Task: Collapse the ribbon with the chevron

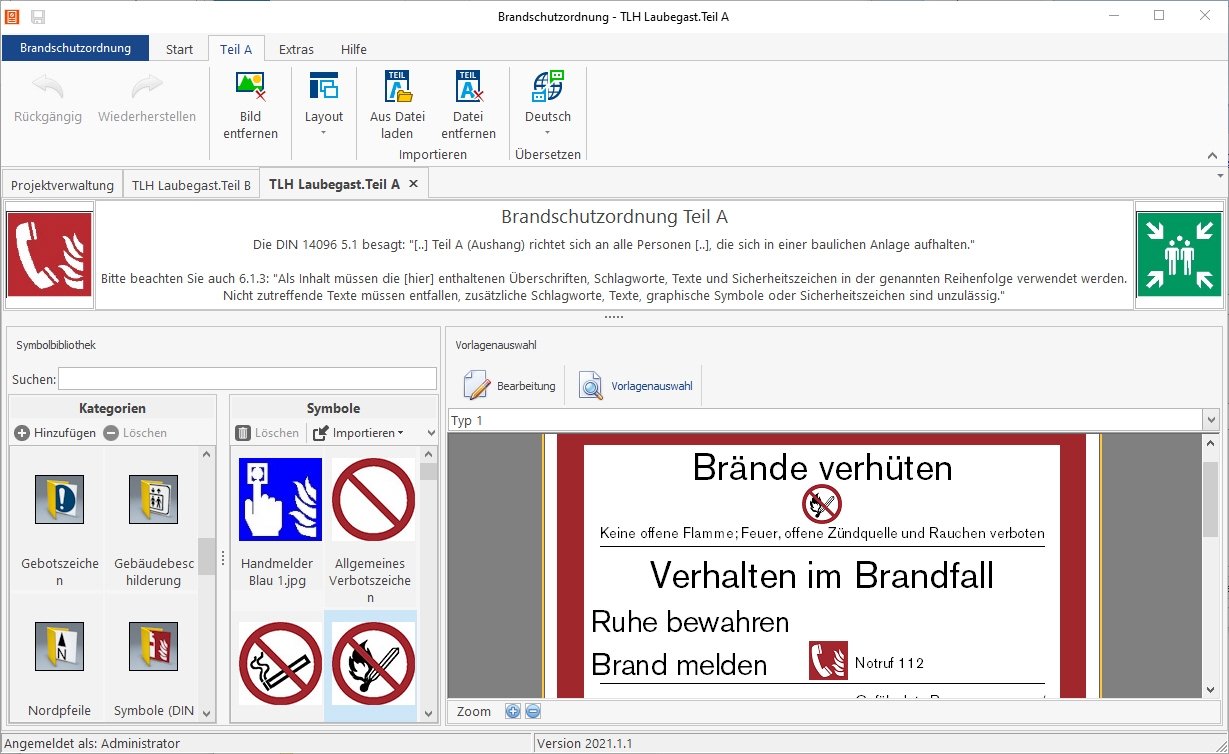Action: pyautogui.click(x=1212, y=155)
